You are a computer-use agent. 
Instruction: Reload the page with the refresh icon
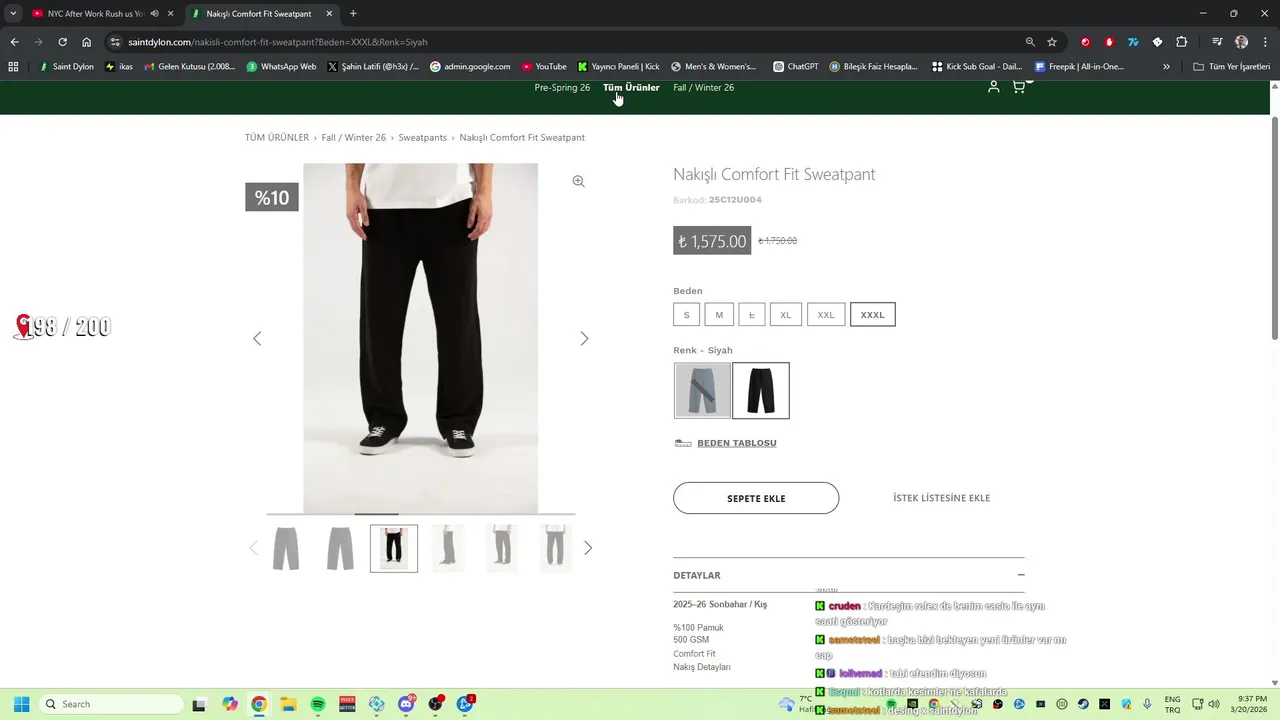(x=62, y=42)
